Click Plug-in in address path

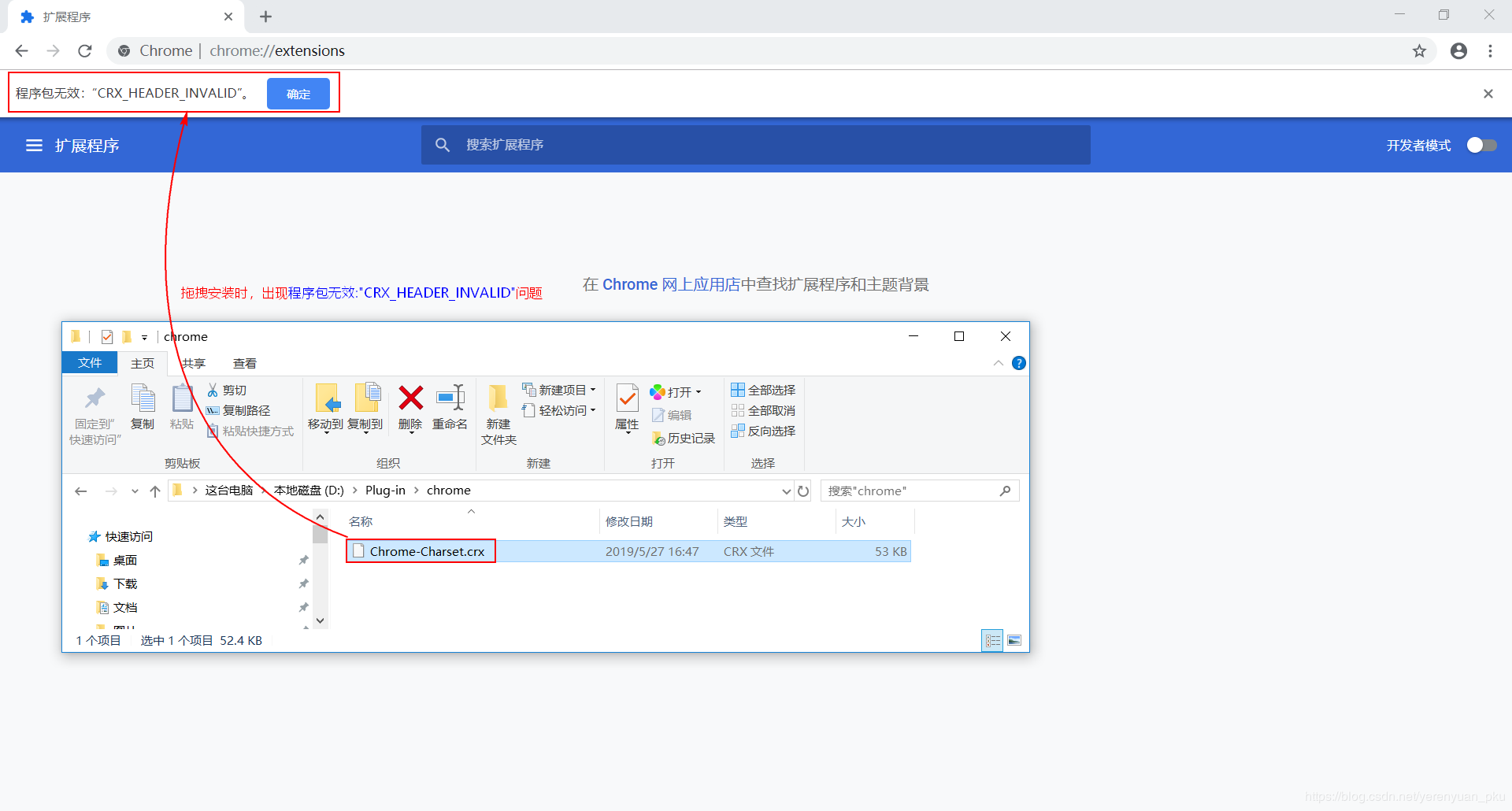385,490
